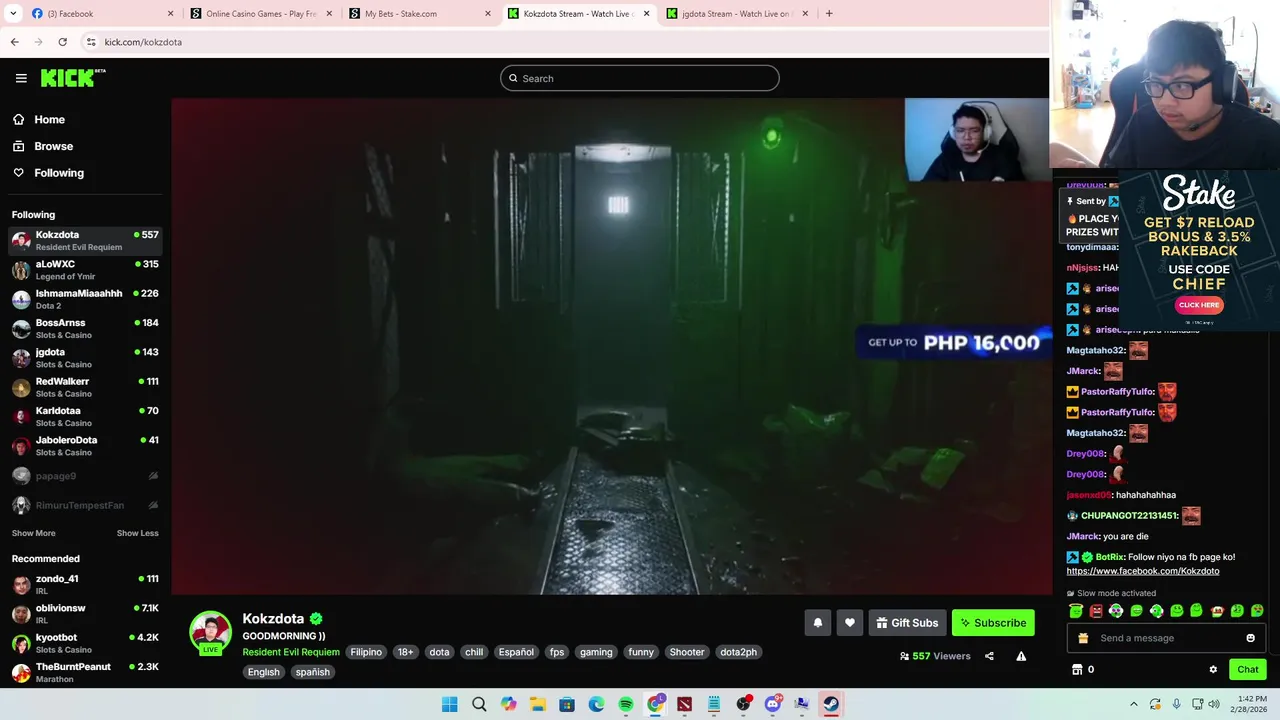Click the dota2ph tag

[x=738, y=652]
